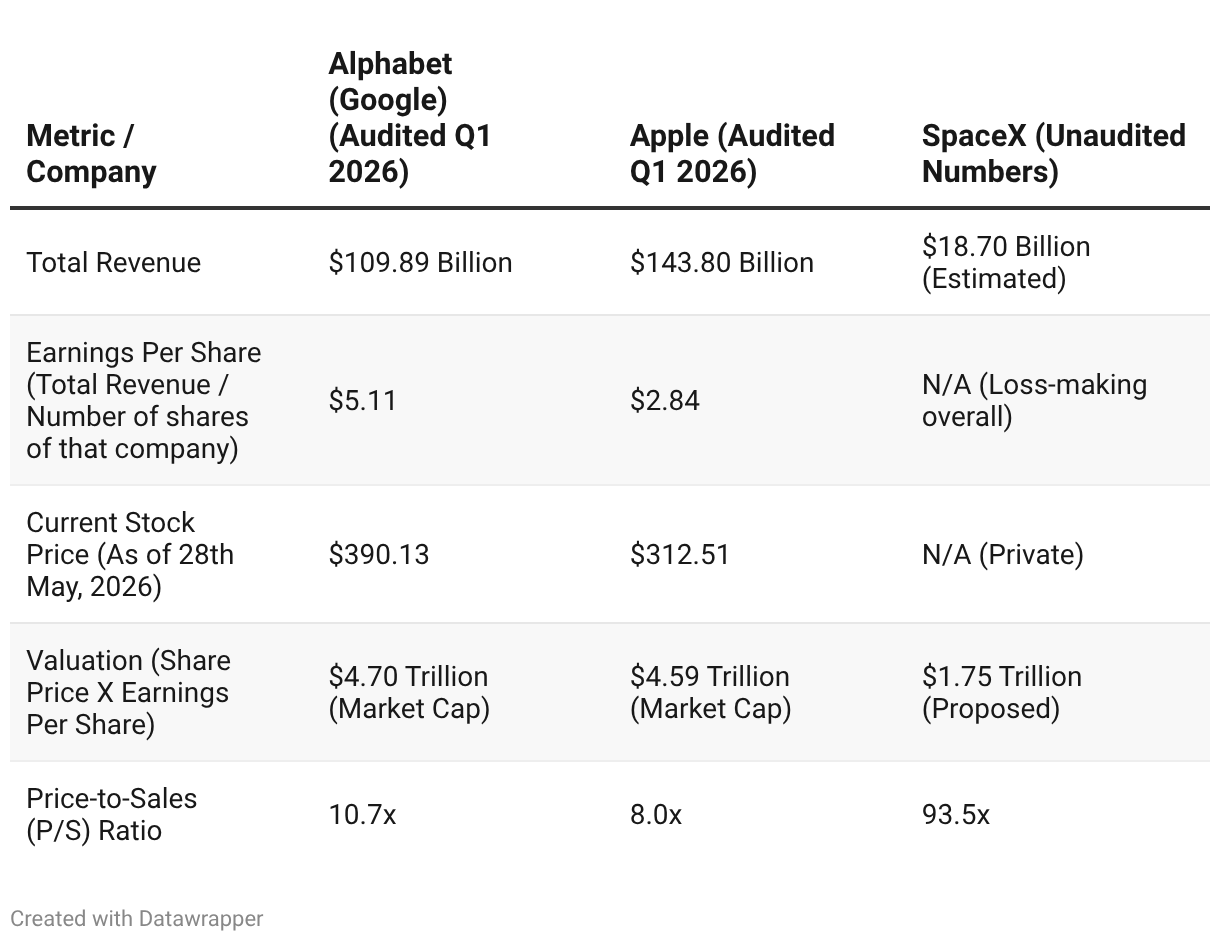Click the Alphabet (Google) column header
This screenshot has width=1220, height=942.
point(410,117)
